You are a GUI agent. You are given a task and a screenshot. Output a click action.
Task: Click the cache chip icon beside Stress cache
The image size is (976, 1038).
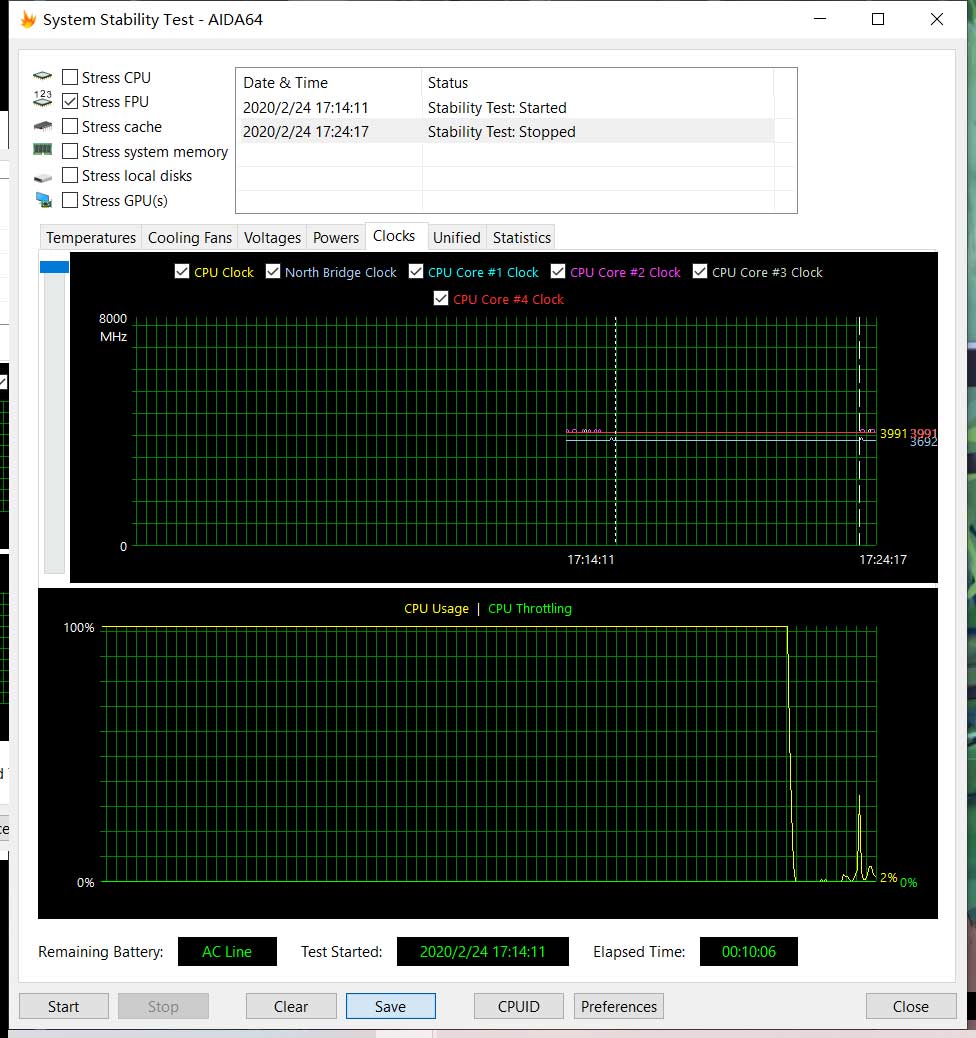pyautogui.click(x=42, y=126)
